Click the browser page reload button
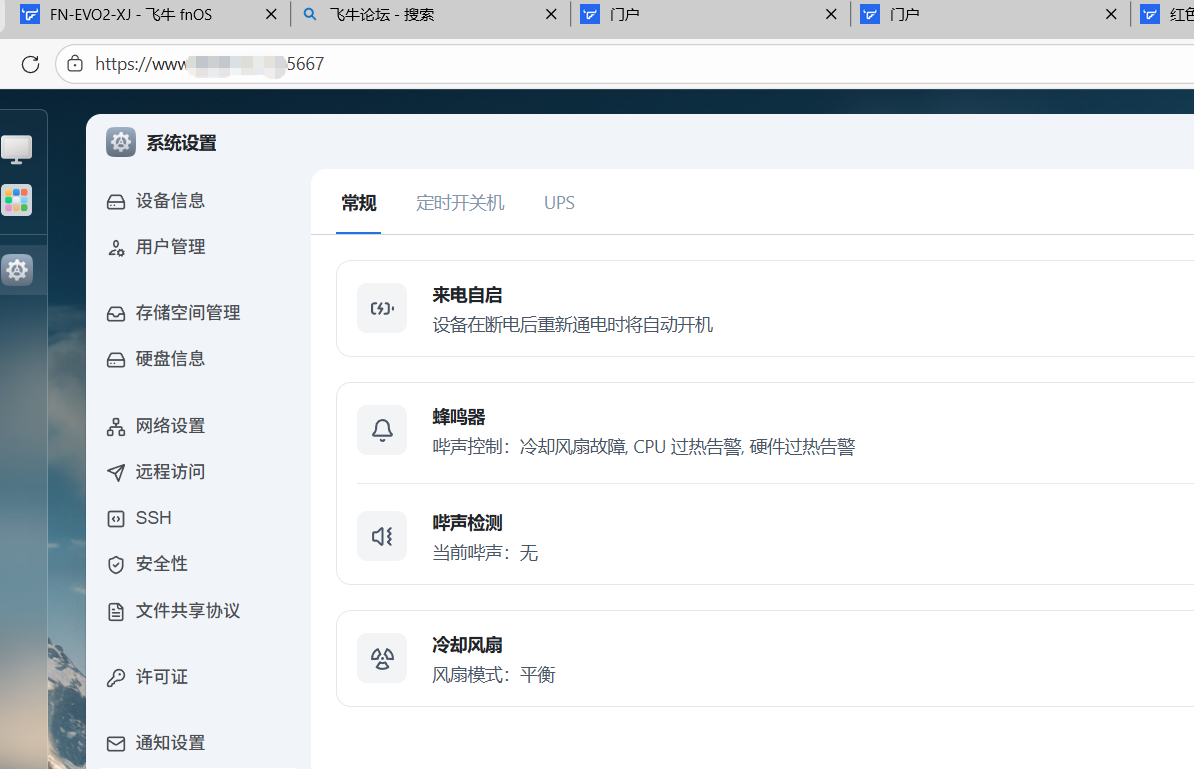The height and width of the screenshot is (769, 1194). [x=30, y=63]
